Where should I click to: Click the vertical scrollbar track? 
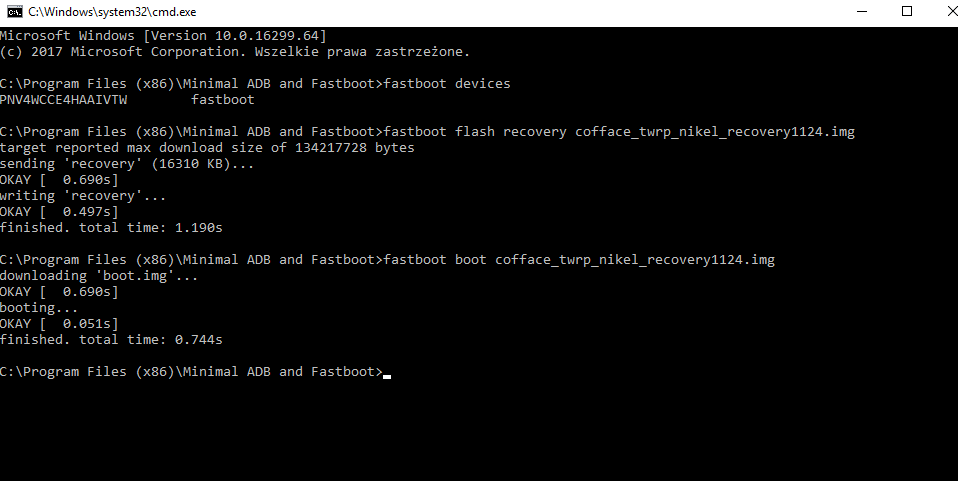click(x=949, y=250)
